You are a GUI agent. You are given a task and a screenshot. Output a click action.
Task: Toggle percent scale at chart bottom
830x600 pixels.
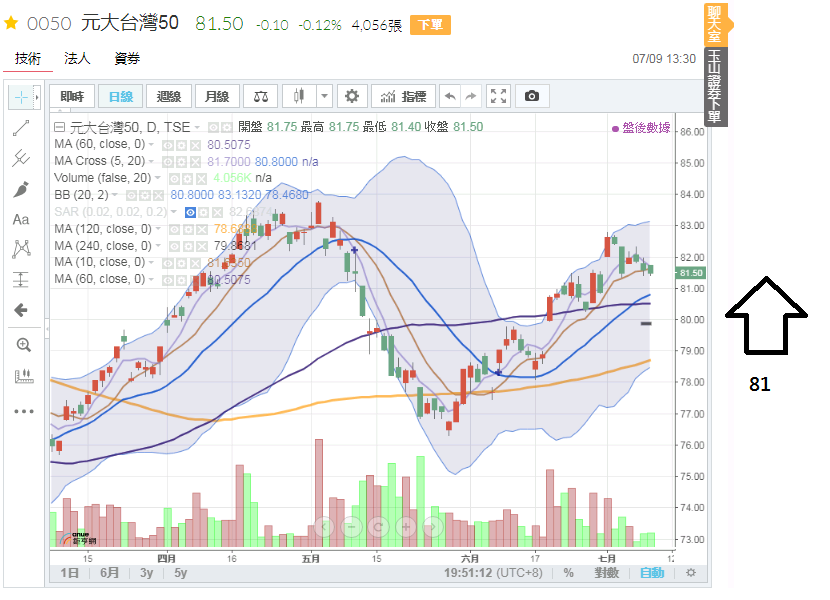(568, 573)
